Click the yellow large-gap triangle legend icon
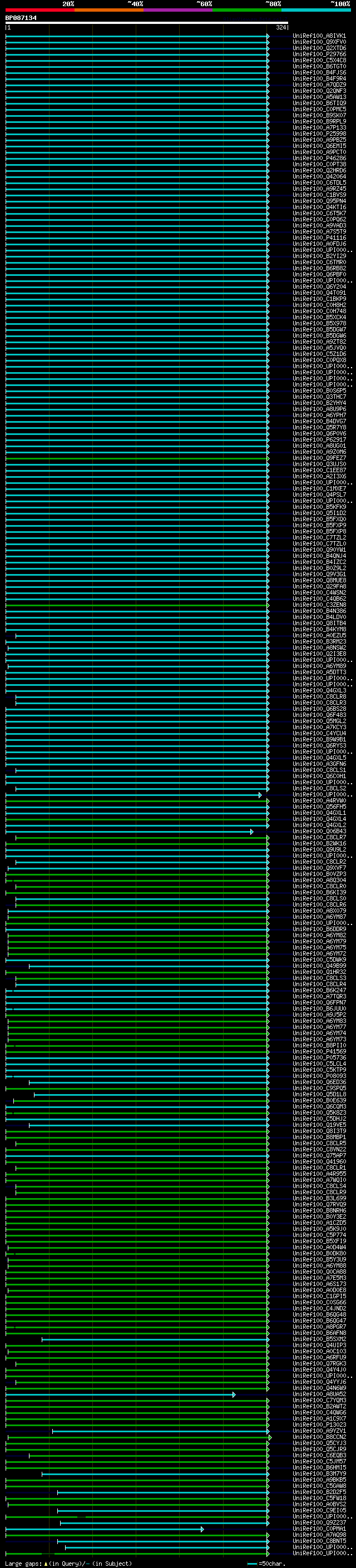This screenshot has width=356, height=1568. pyautogui.click(x=46, y=1564)
